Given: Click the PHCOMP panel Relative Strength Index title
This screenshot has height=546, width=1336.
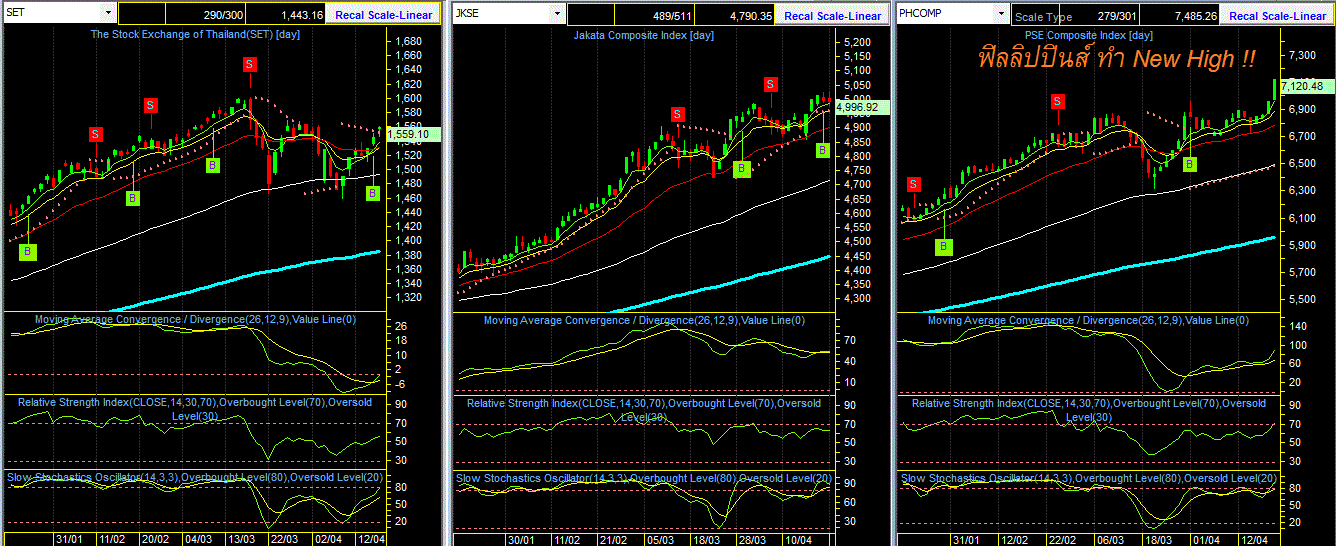Looking at the screenshot, I should coord(1089,409).
